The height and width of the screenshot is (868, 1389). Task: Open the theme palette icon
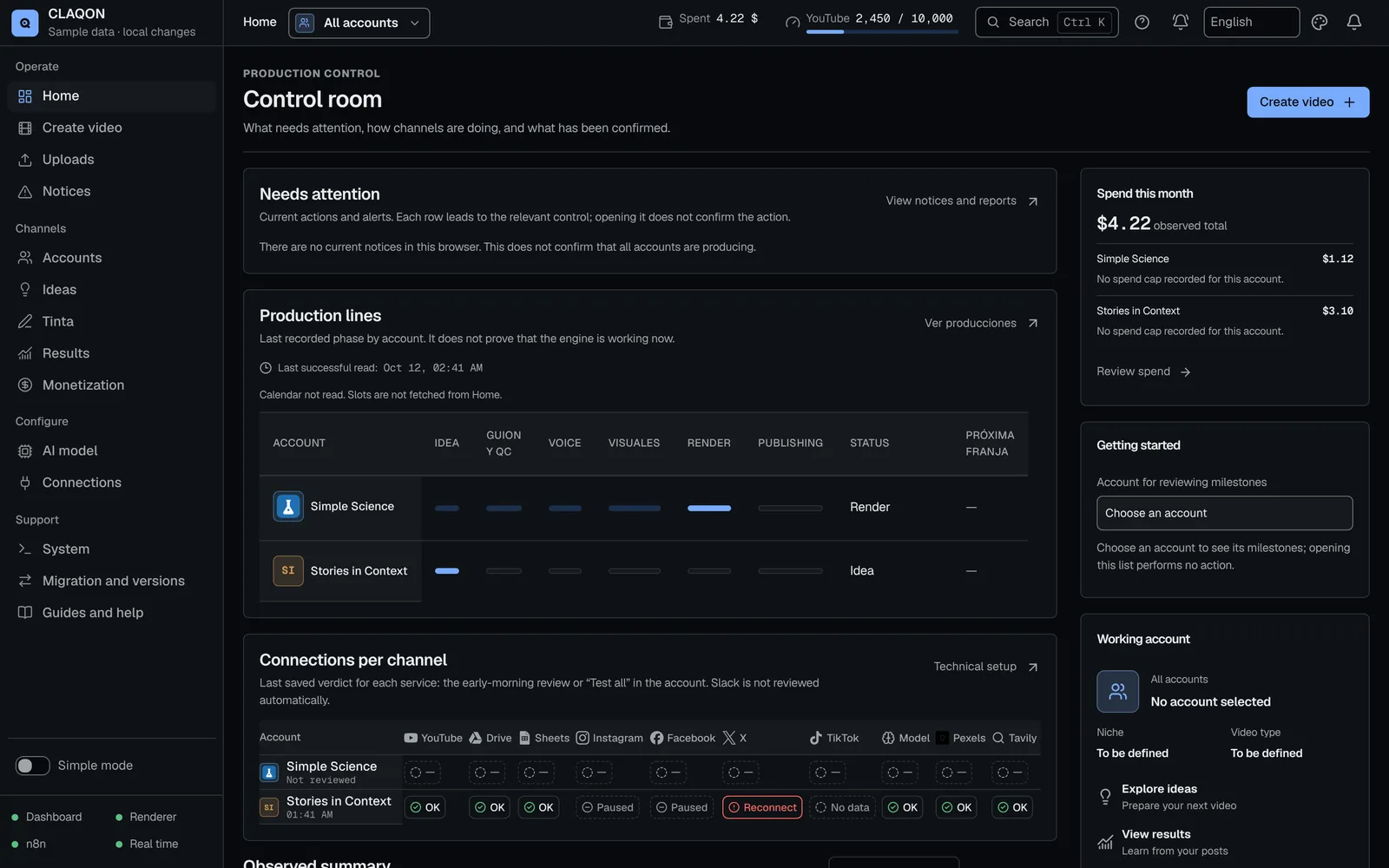pos(1320,23)
